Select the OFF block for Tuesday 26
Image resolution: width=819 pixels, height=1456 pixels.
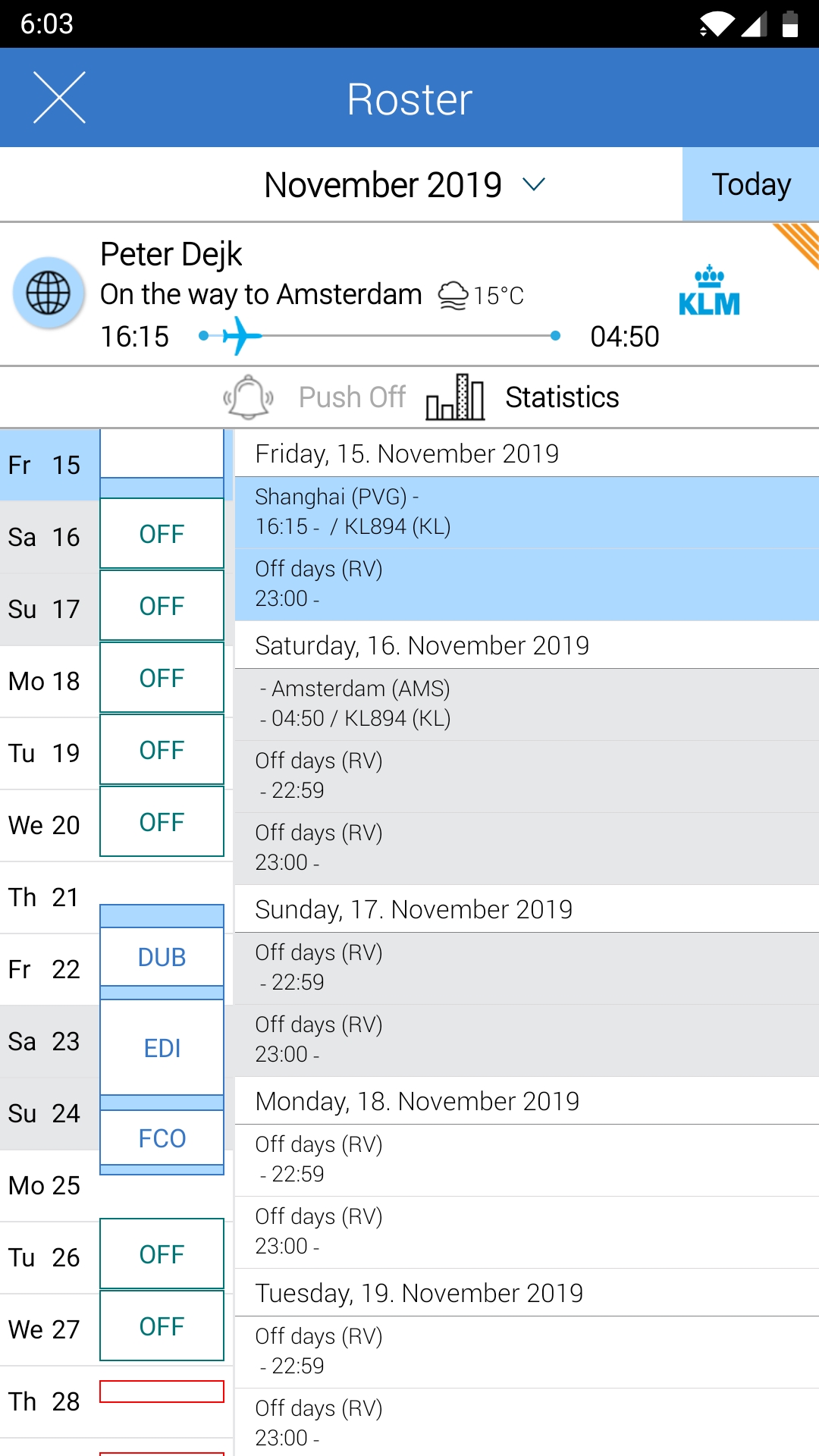pyautogui.click(x=162, y=1254)
